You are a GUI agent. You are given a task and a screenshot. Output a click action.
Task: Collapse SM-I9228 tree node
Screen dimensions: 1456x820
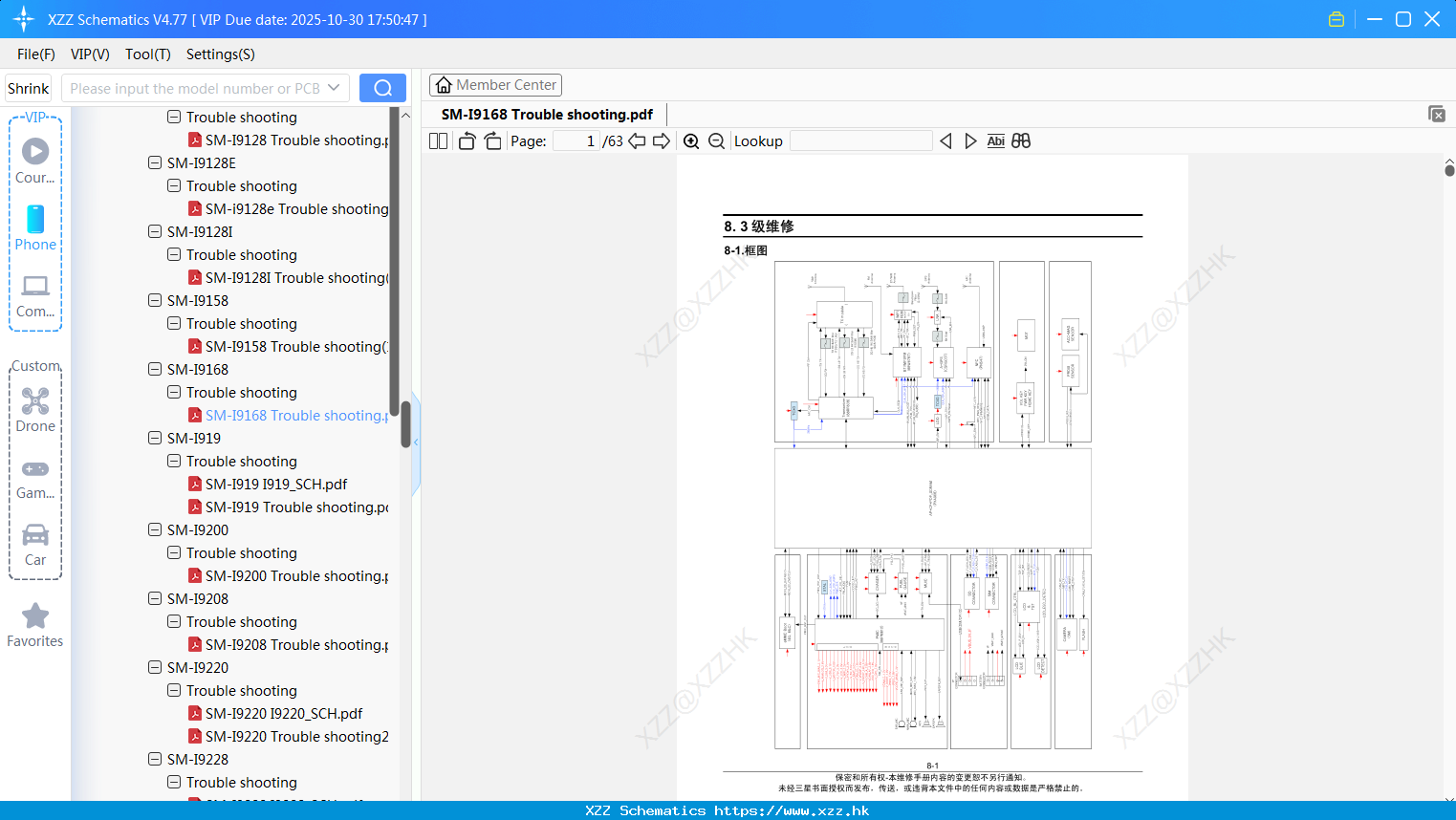tap(155, 759)
